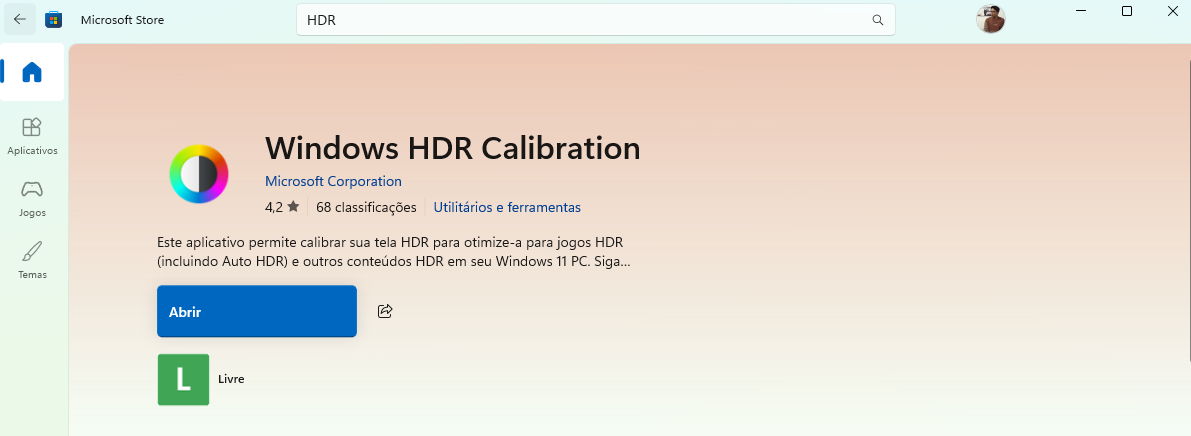The height and width of the screenshot is (436, 1191).
Task: Click the Windows HDR Calibration title
Action: pos(453,148)
